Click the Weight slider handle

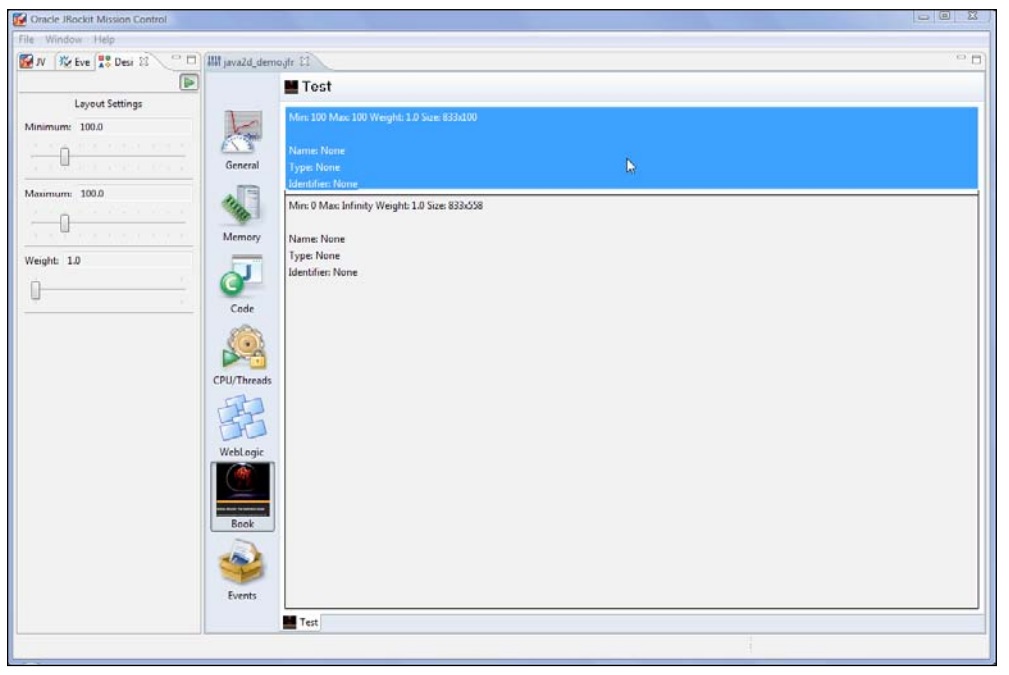[x=35, y=290]
